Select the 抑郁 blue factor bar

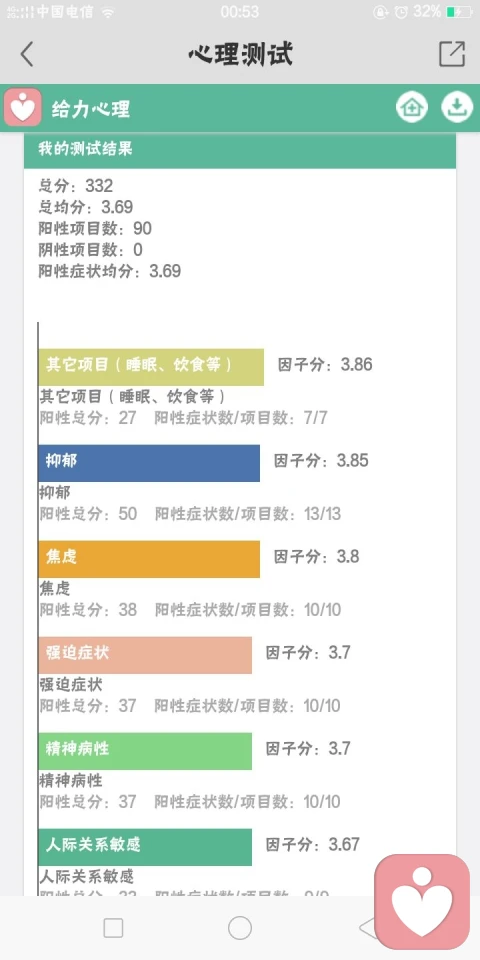149,463
